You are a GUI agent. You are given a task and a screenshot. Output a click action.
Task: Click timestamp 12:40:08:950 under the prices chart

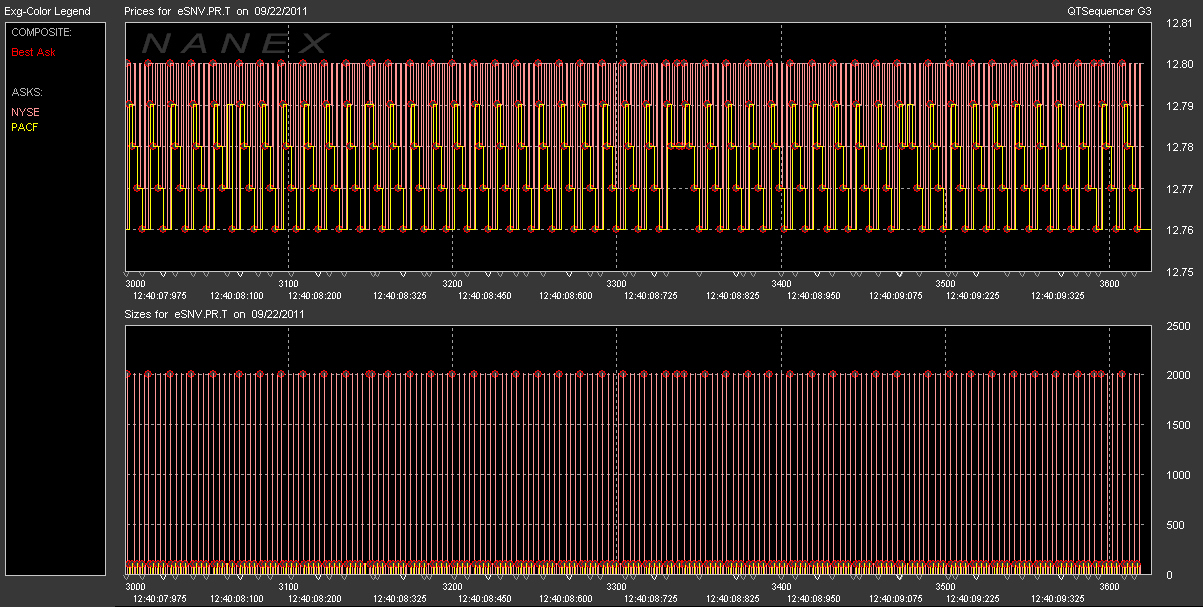[x=814, y=296]
